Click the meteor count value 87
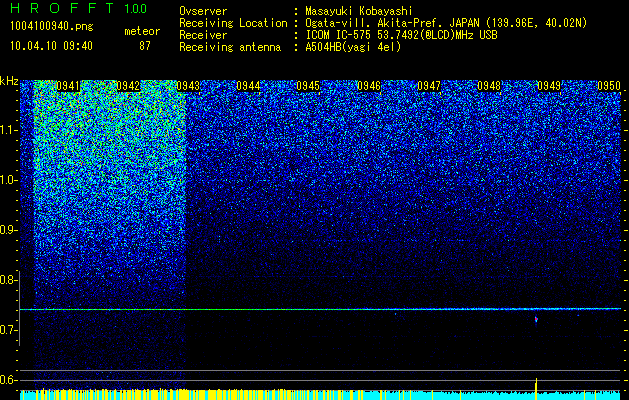 144,46
